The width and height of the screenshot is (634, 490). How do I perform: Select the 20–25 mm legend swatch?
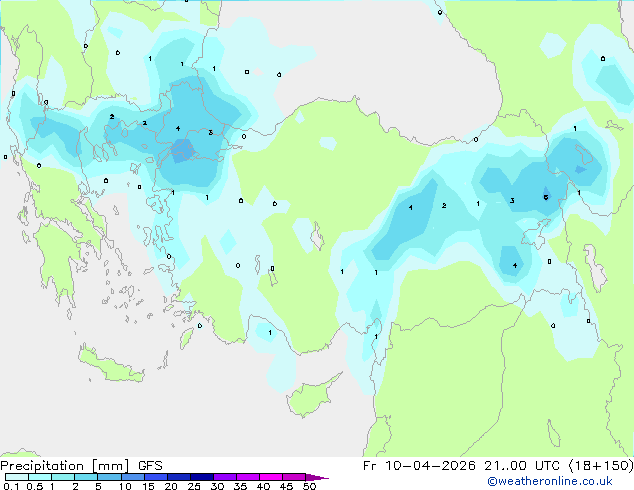pyautogui.click(x=179, y=477)
